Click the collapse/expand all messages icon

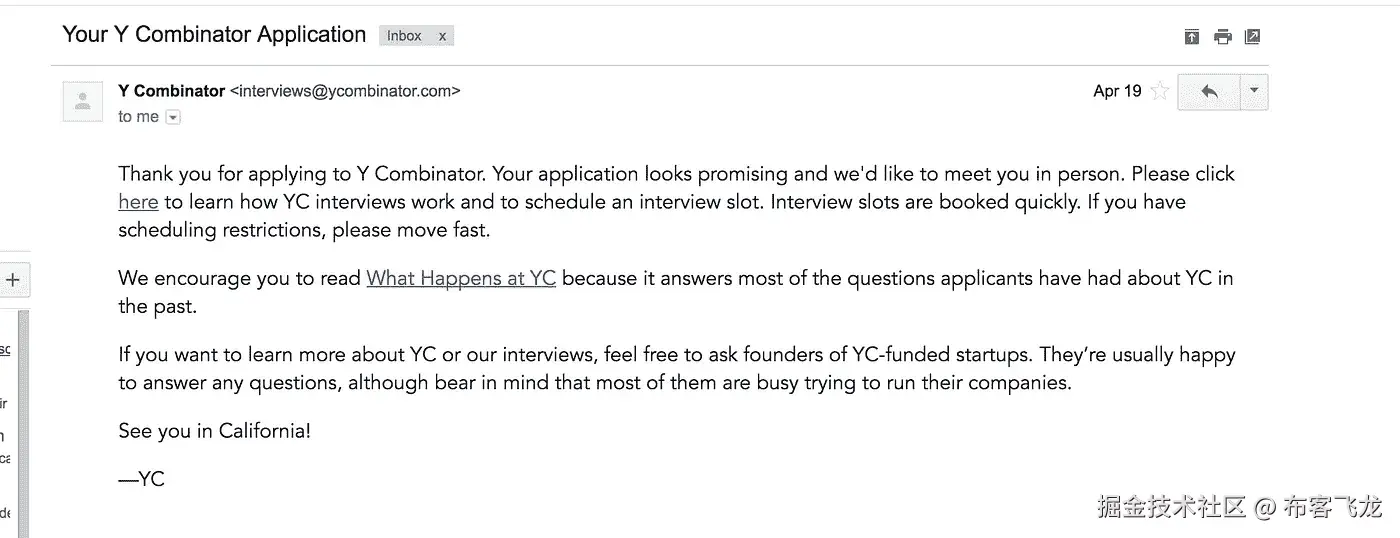pos(1191,37)
